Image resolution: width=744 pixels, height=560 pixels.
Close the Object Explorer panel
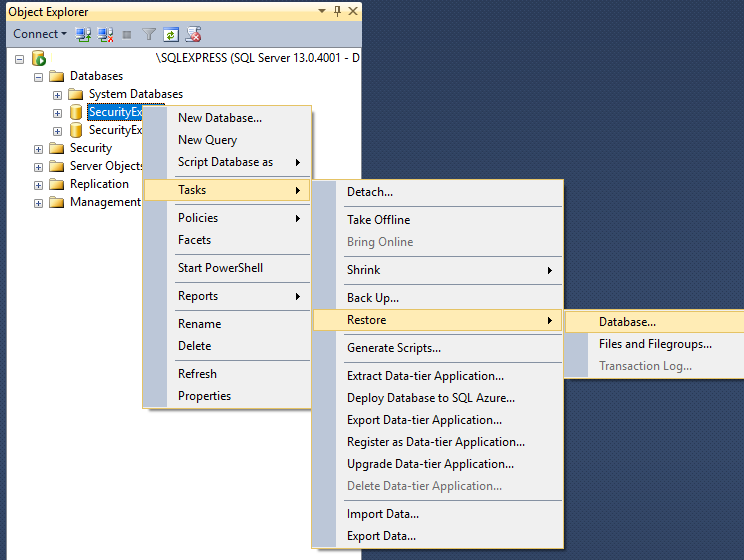point(353,11)
